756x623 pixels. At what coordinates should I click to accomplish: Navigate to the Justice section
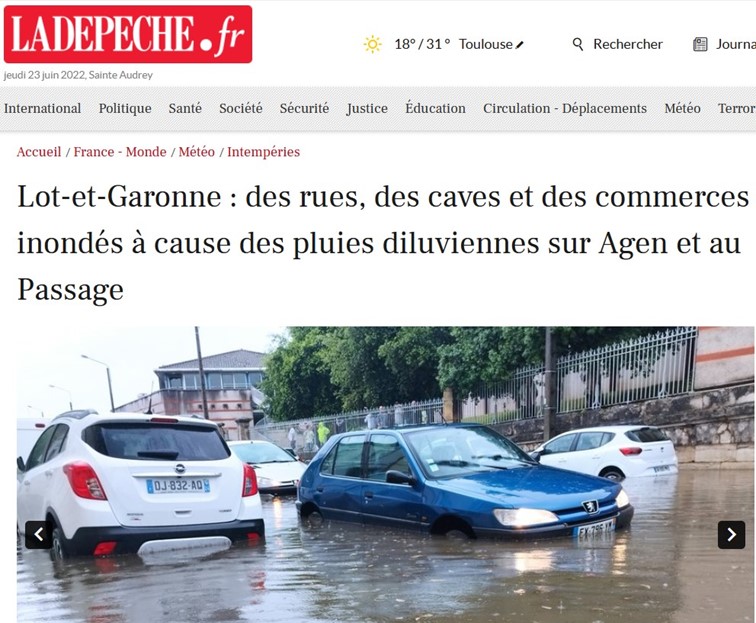(x=367, y=108)
